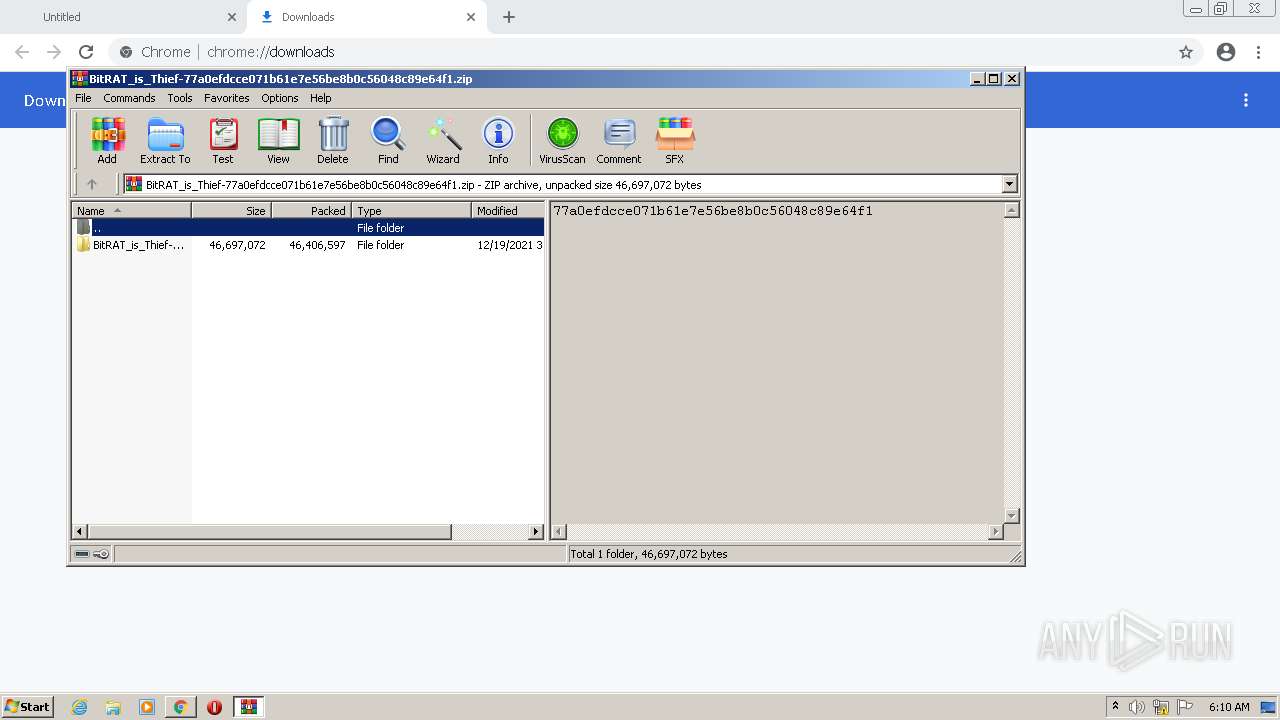Open the Options menu
Image resolution: width=1280 pixels, height=720 pixels.
point(280,98)
